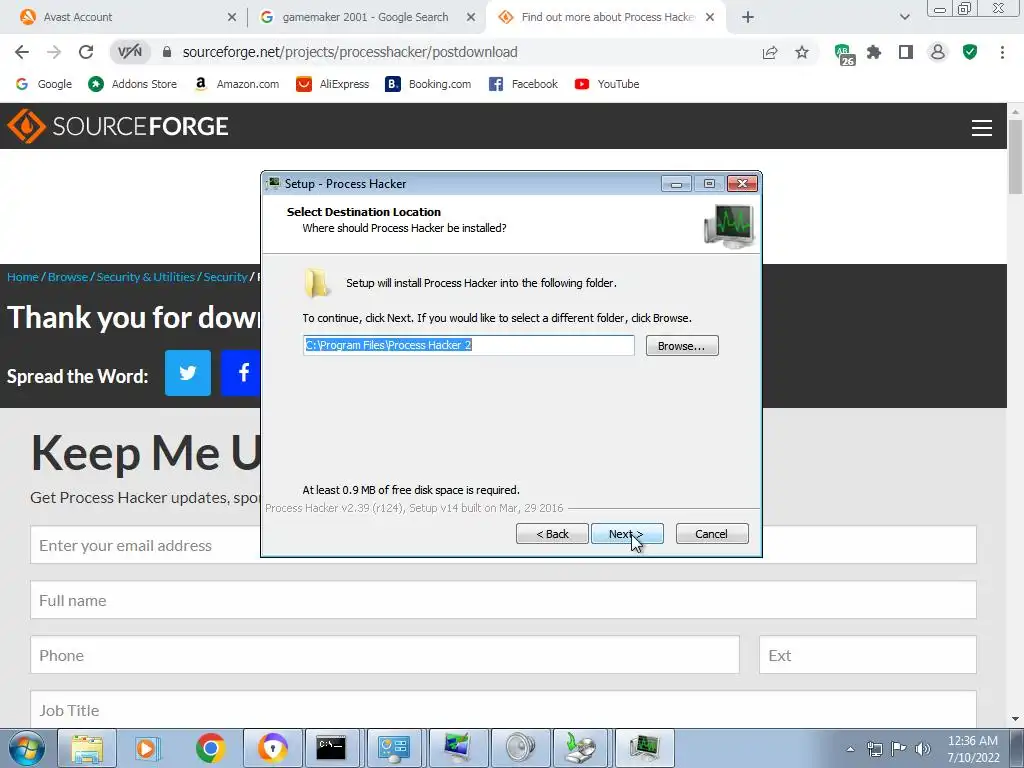
Task: Open the SourceForge hamburger menu
Action: [x=982, y=128]
